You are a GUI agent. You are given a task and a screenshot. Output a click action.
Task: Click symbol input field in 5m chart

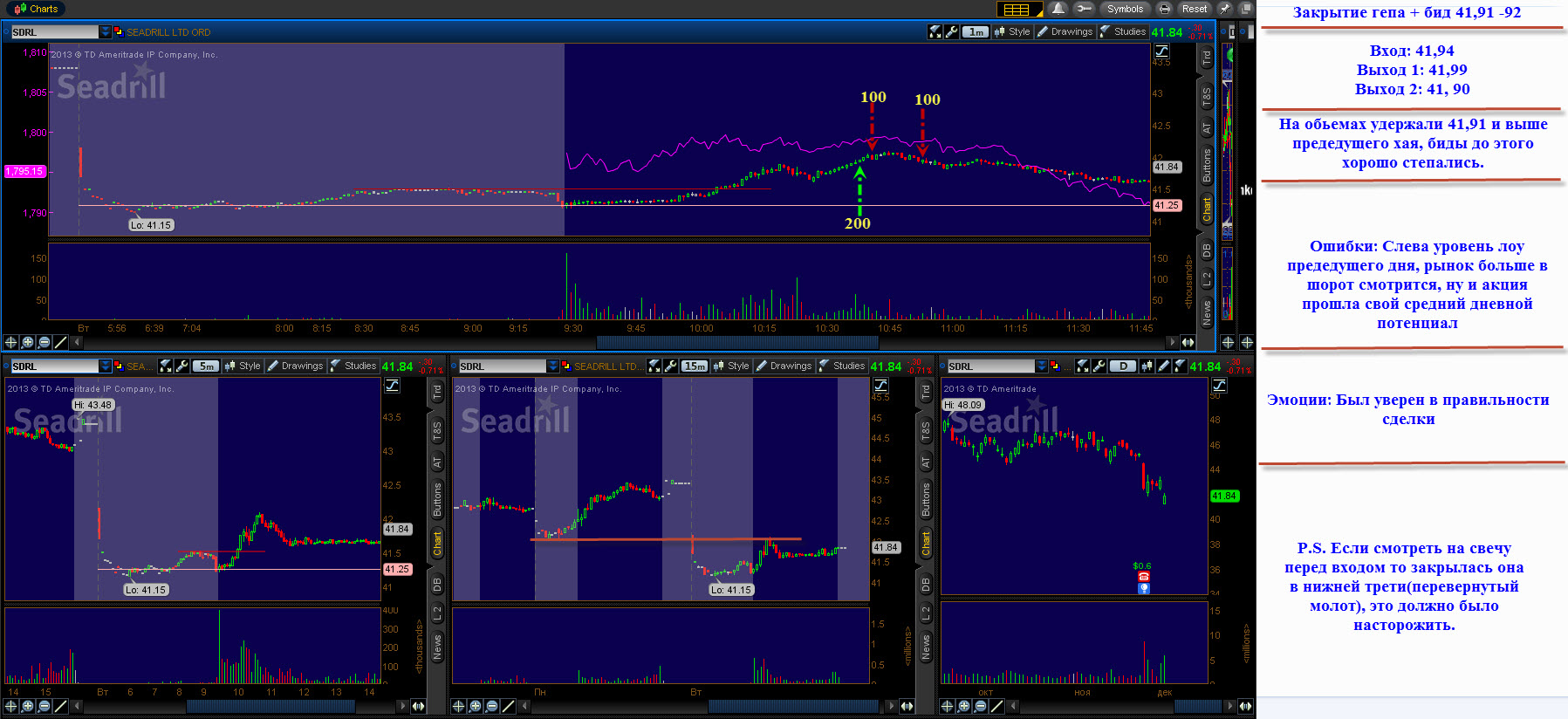(54, 366)
